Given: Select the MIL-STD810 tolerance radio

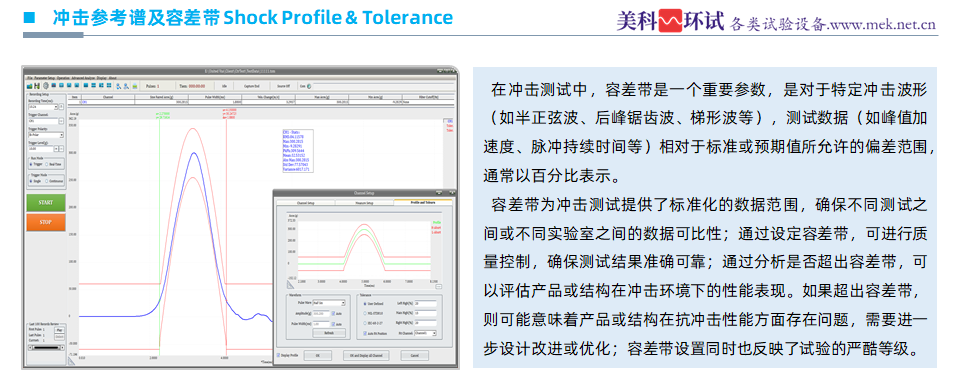Looking at the screenshot, I should pyautogui.click(x=365, y=313).
